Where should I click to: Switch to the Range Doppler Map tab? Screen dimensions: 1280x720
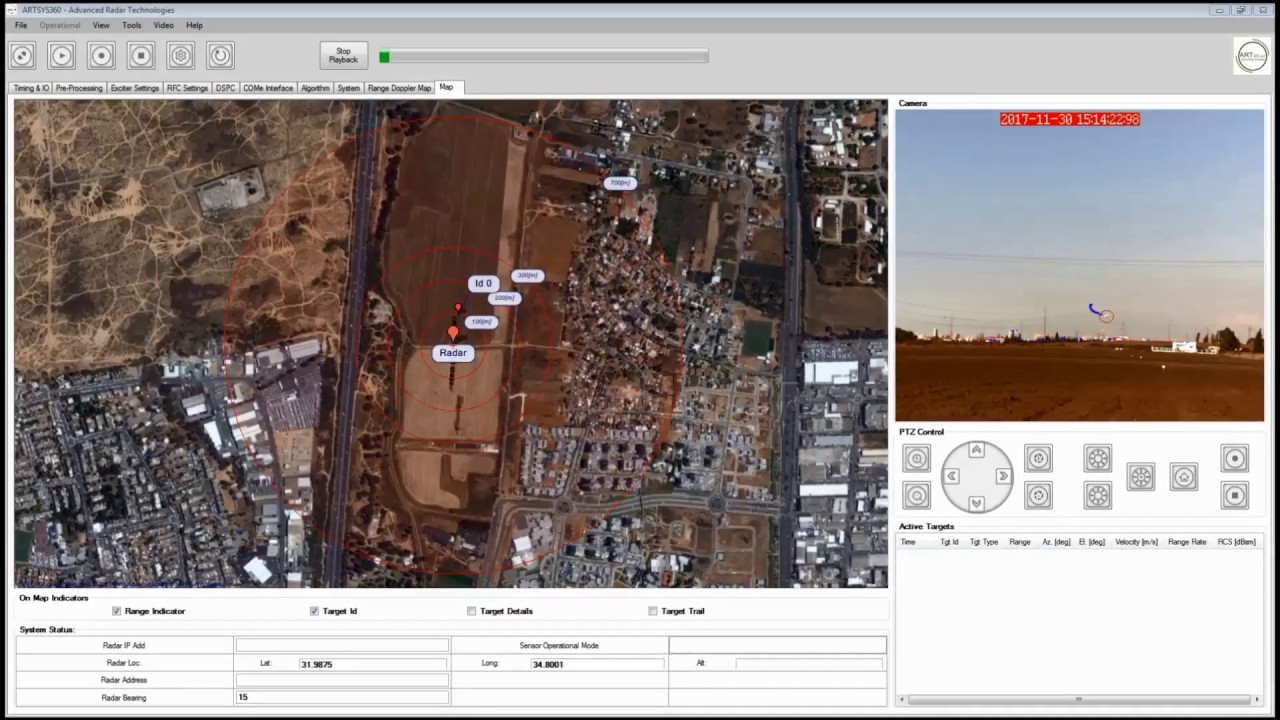point(400,88)
